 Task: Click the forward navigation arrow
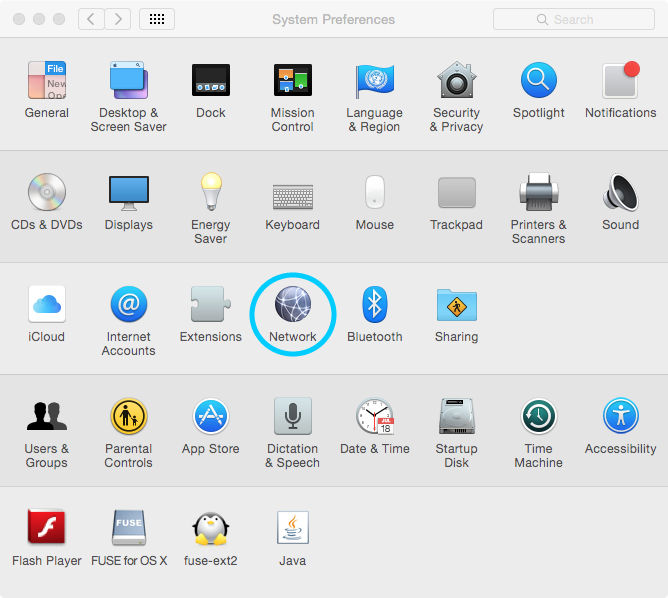[118, 19]
